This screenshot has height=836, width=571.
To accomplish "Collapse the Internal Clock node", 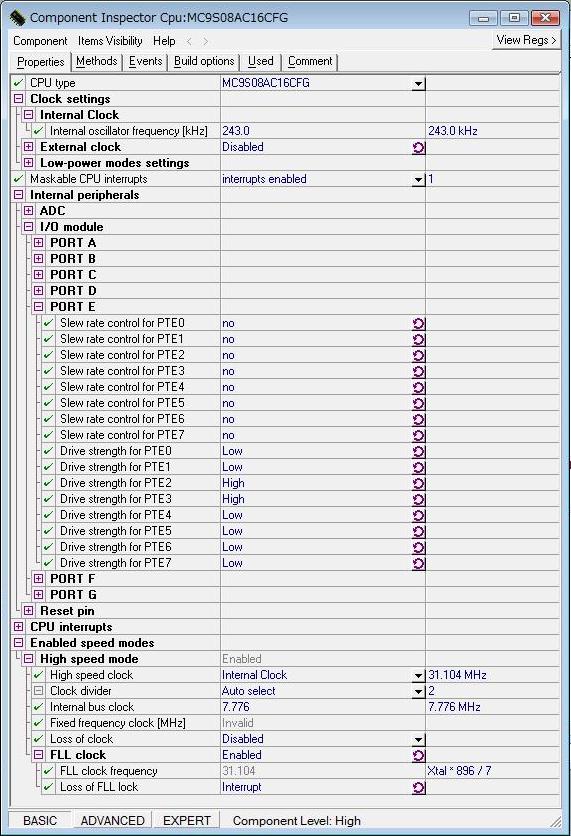I will pyautogui.click(x=29, y=115).
